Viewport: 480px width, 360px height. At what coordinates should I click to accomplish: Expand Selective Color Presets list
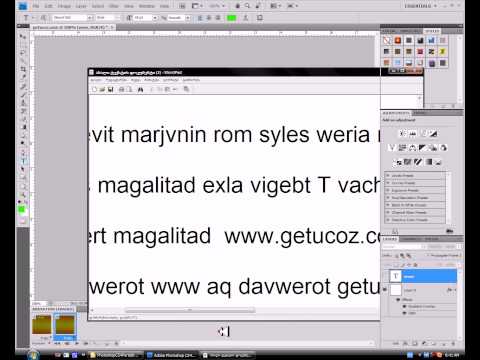coord(388,220)
